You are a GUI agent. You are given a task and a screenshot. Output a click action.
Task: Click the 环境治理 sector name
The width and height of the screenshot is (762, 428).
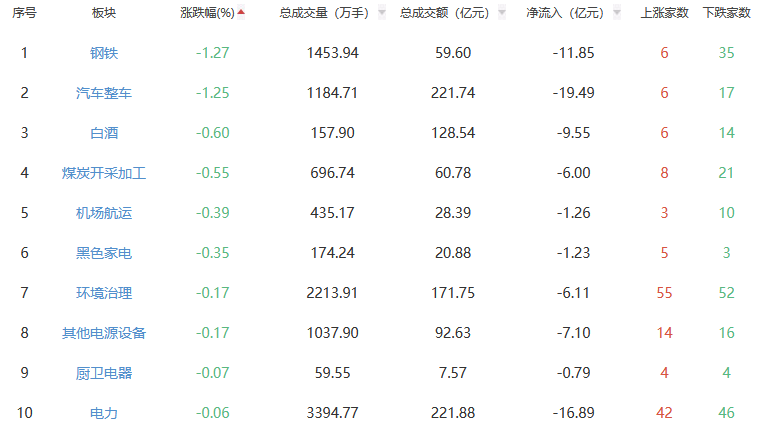103,293
